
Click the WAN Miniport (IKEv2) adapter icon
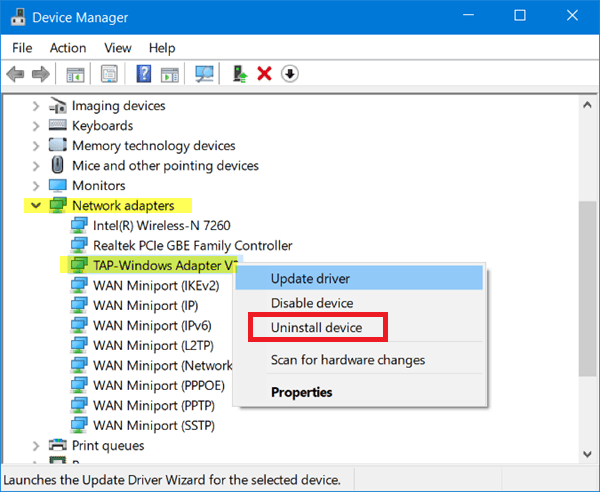[x=79, y=285]
